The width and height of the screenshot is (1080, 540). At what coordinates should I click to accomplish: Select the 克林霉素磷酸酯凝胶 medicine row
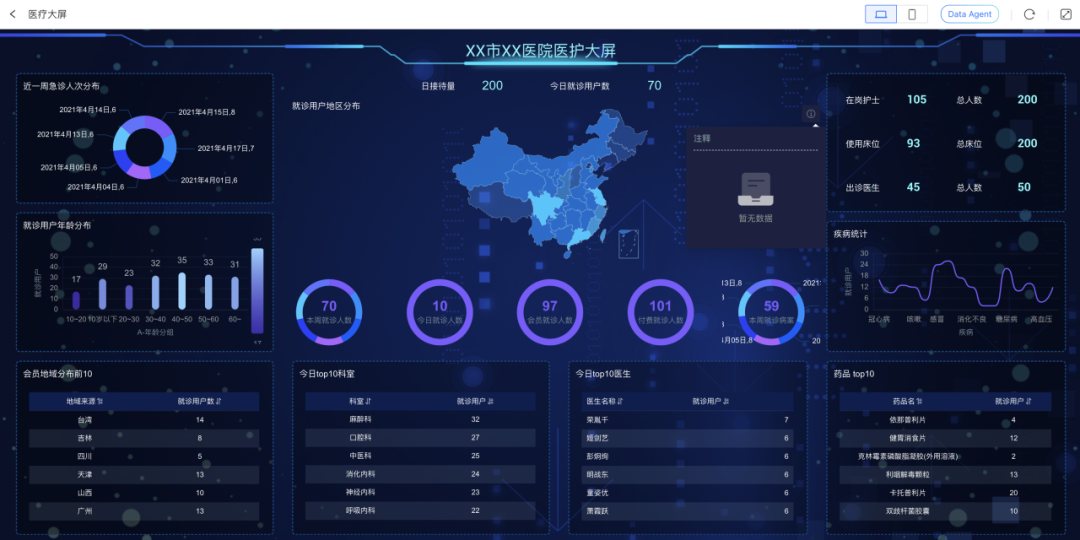tap(945, 456)
